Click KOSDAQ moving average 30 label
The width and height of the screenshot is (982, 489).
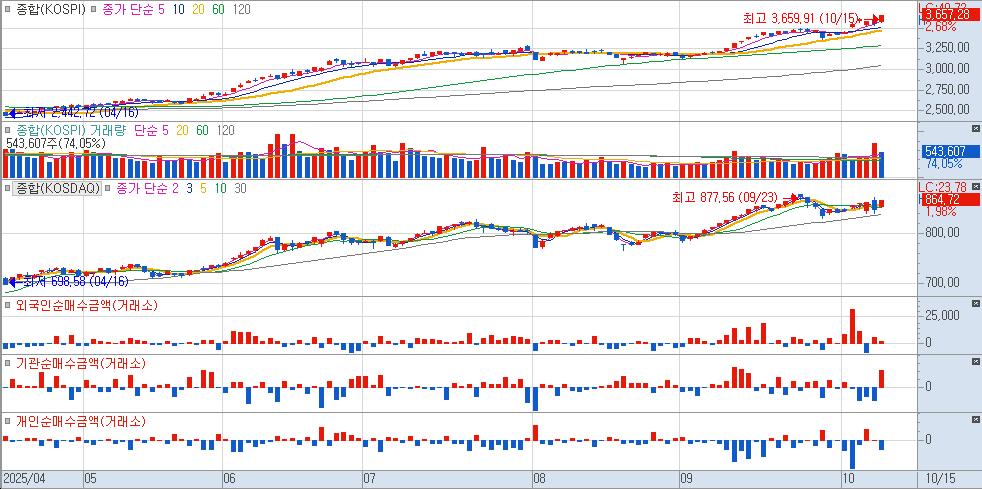[239, 188]
